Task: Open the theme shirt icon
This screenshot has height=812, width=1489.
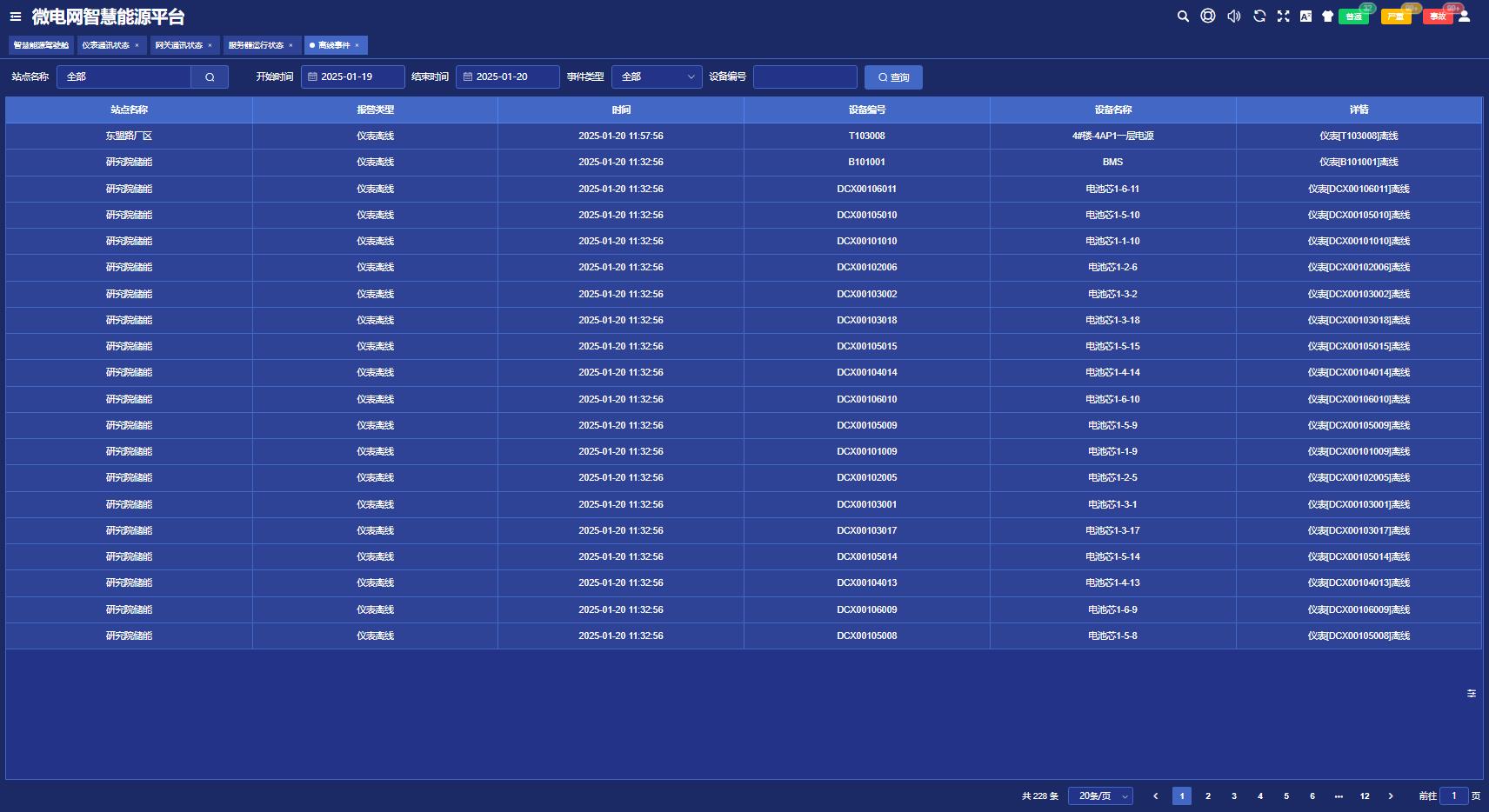Action: coord(1327,17)
